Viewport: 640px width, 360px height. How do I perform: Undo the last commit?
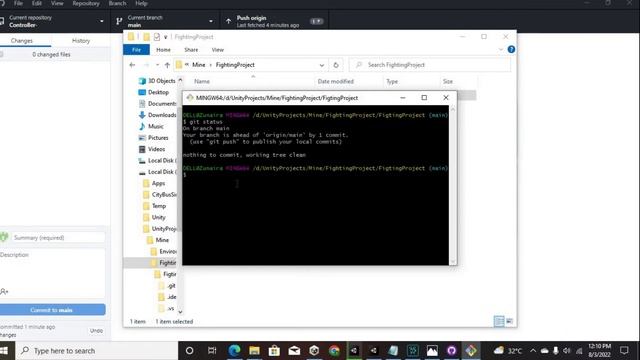click(x=96, y=331)
